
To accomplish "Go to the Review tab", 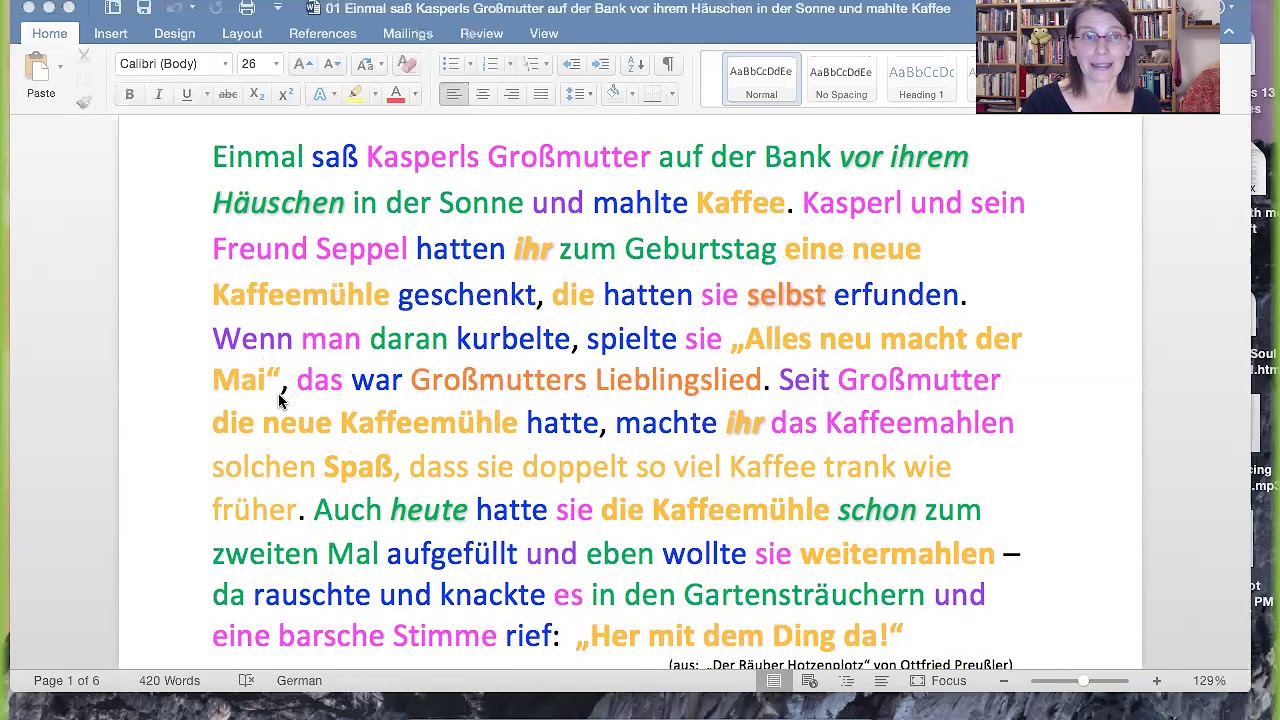I will tap(481, 33).
